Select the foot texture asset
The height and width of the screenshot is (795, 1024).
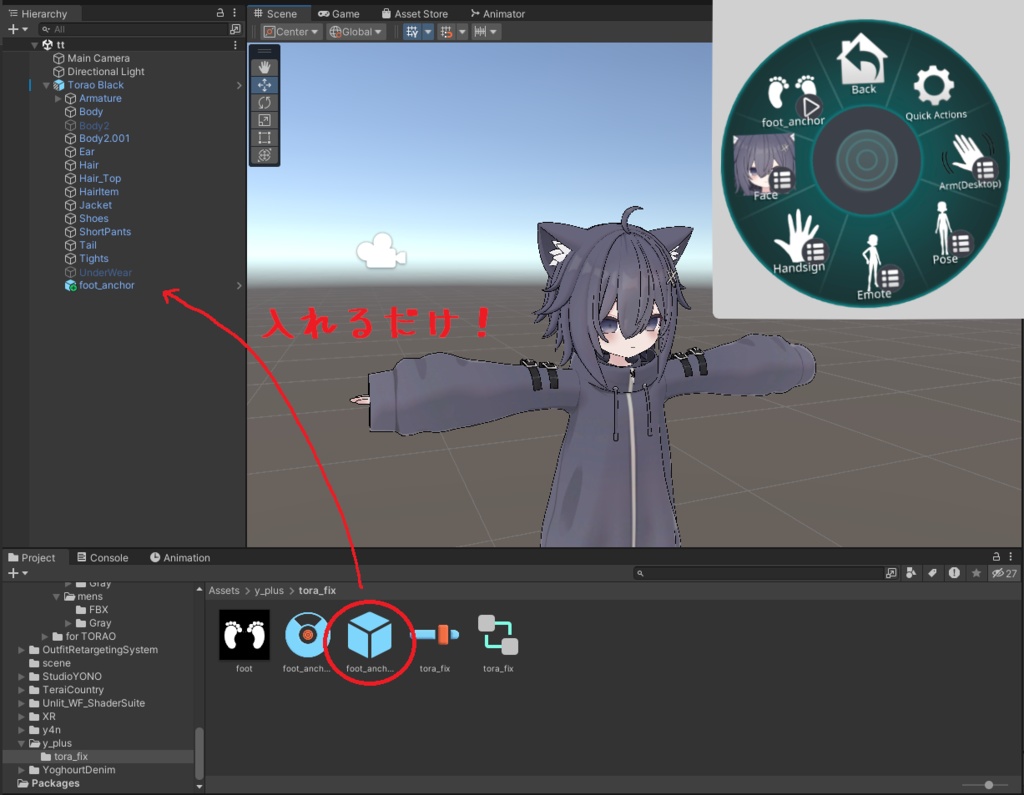coord(244,641)
